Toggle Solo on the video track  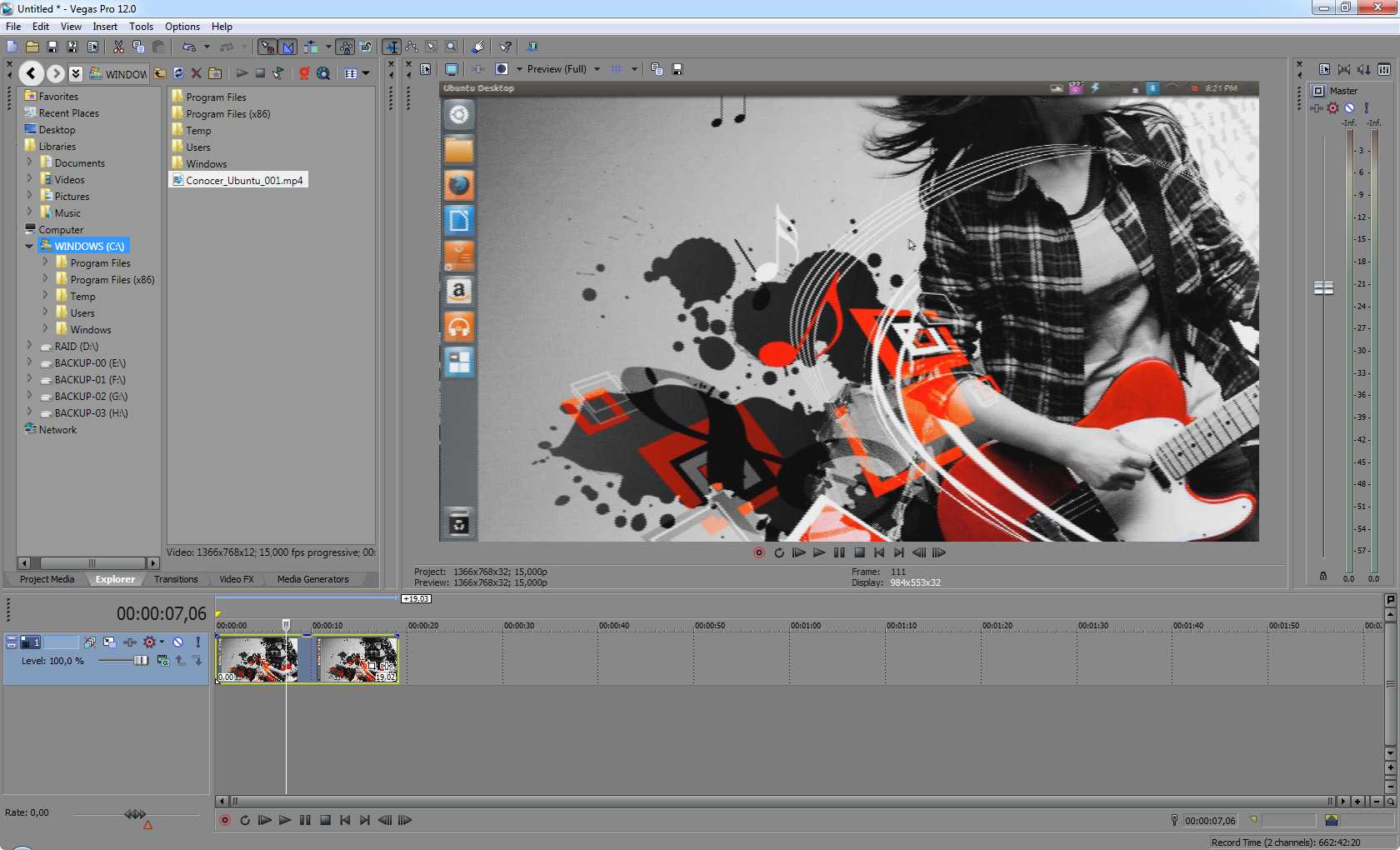(x=197, y=642)
